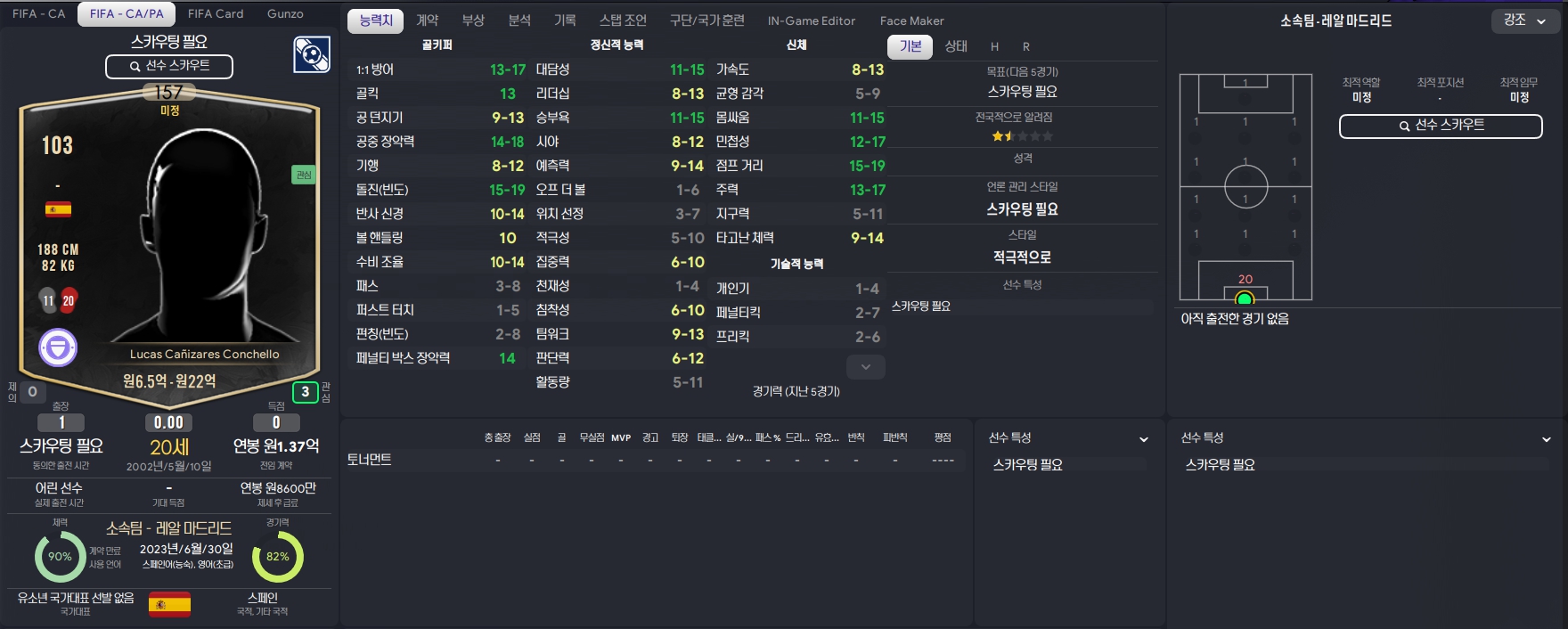Open the Gunzo tab
Image resolution: width=1568 pixels, height=629 pixels.
285,14
